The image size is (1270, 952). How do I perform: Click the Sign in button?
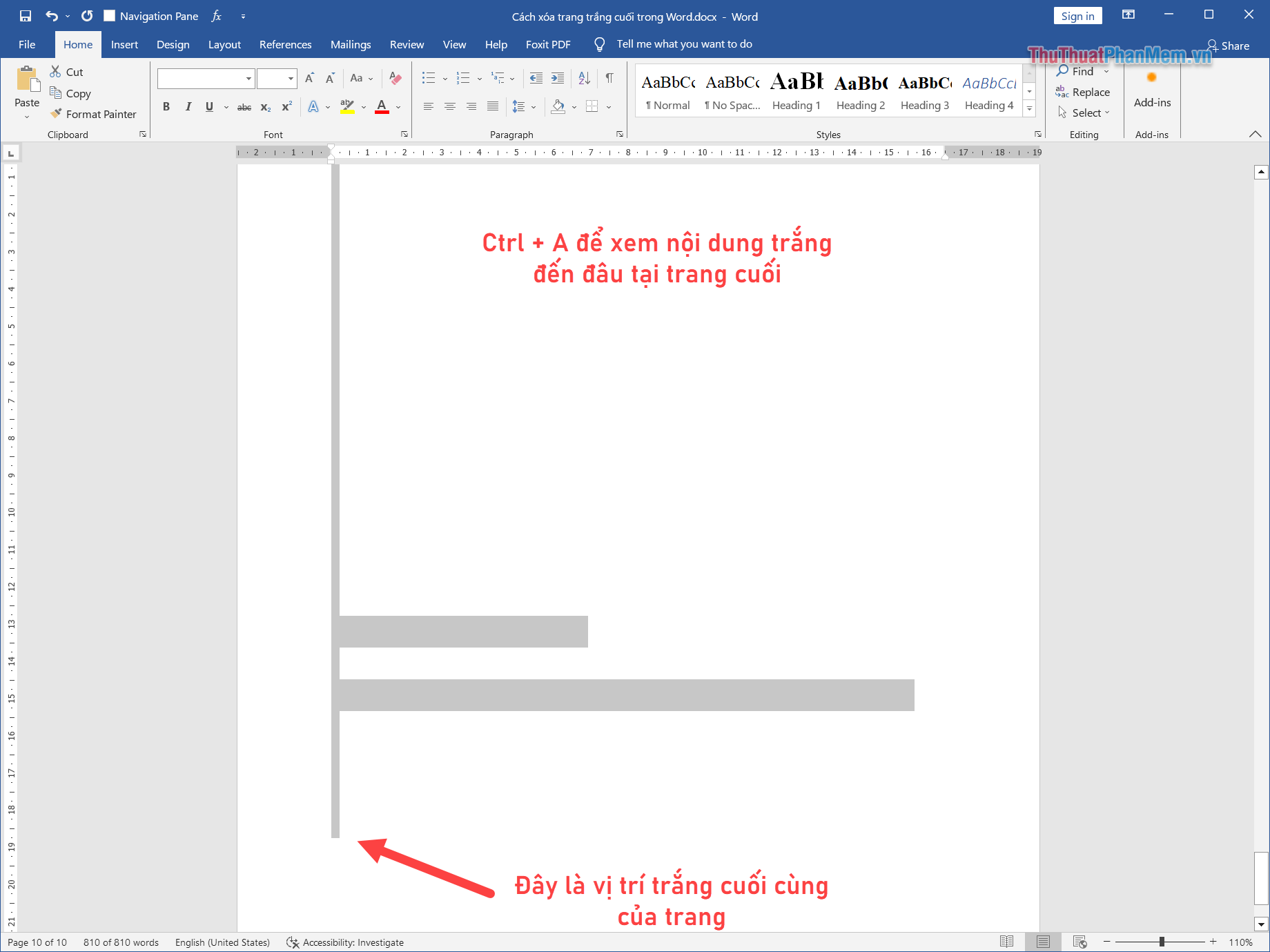click(1077, 14)
